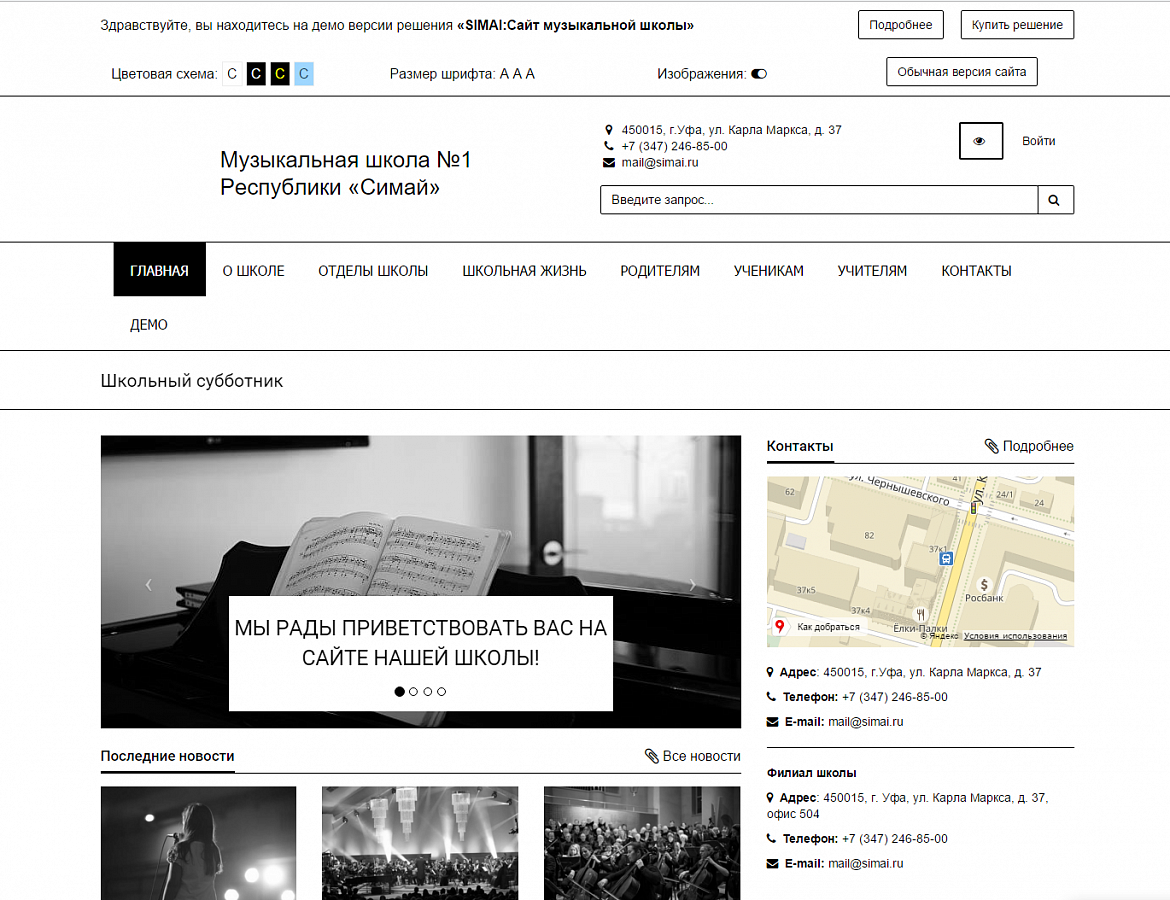This screenshot has width=1170, height=900.
Task: Open the Все новости link
Action: pyautogui.click(x=701, y=756)
